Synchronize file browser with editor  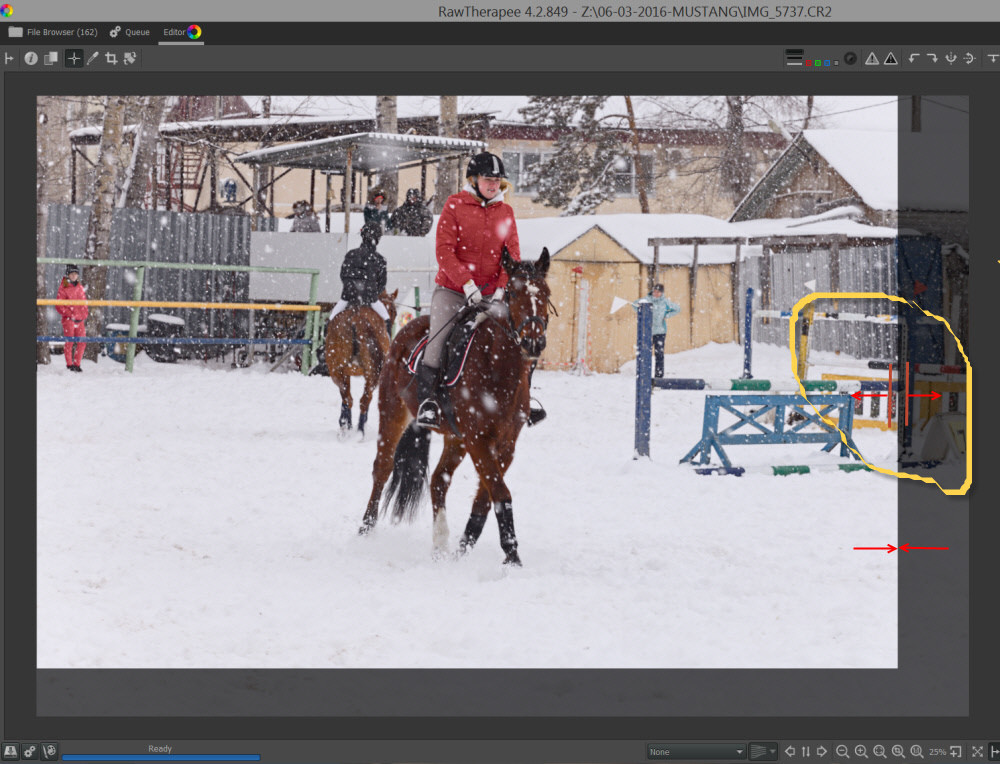point(806,752)
